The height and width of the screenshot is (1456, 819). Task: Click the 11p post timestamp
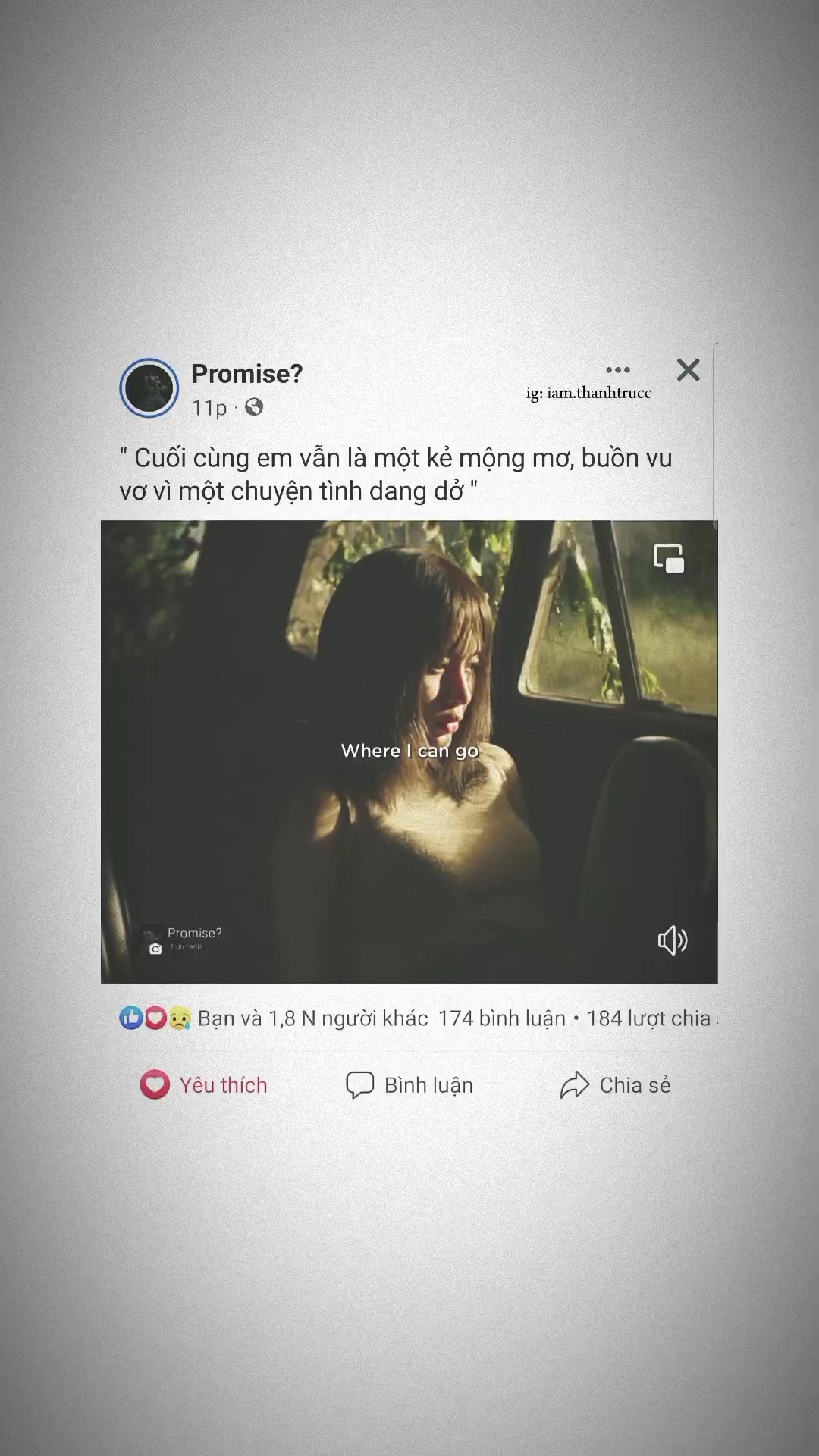pyautogui.click(x=209, y=408)
